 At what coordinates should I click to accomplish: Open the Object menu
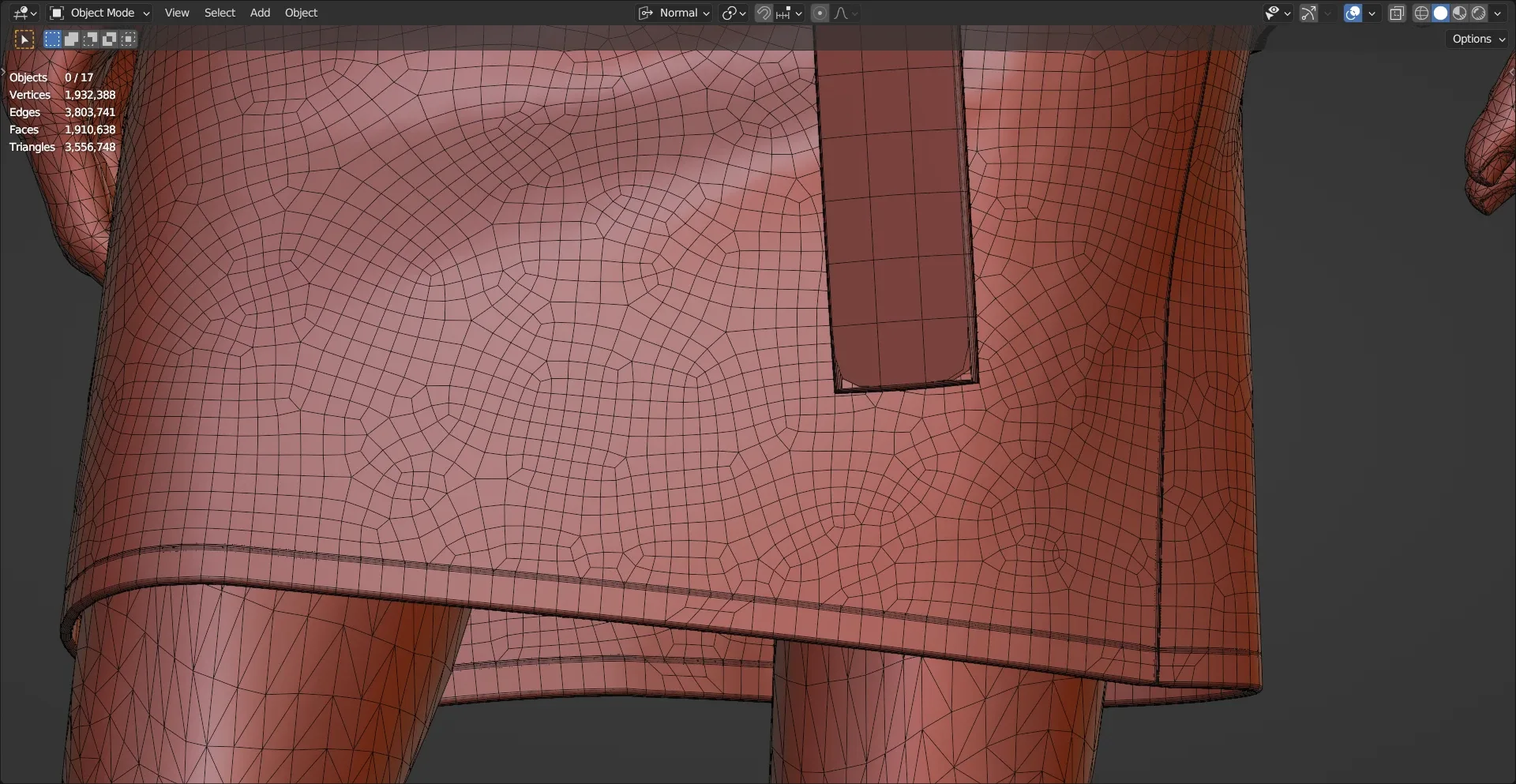[301, 13]
